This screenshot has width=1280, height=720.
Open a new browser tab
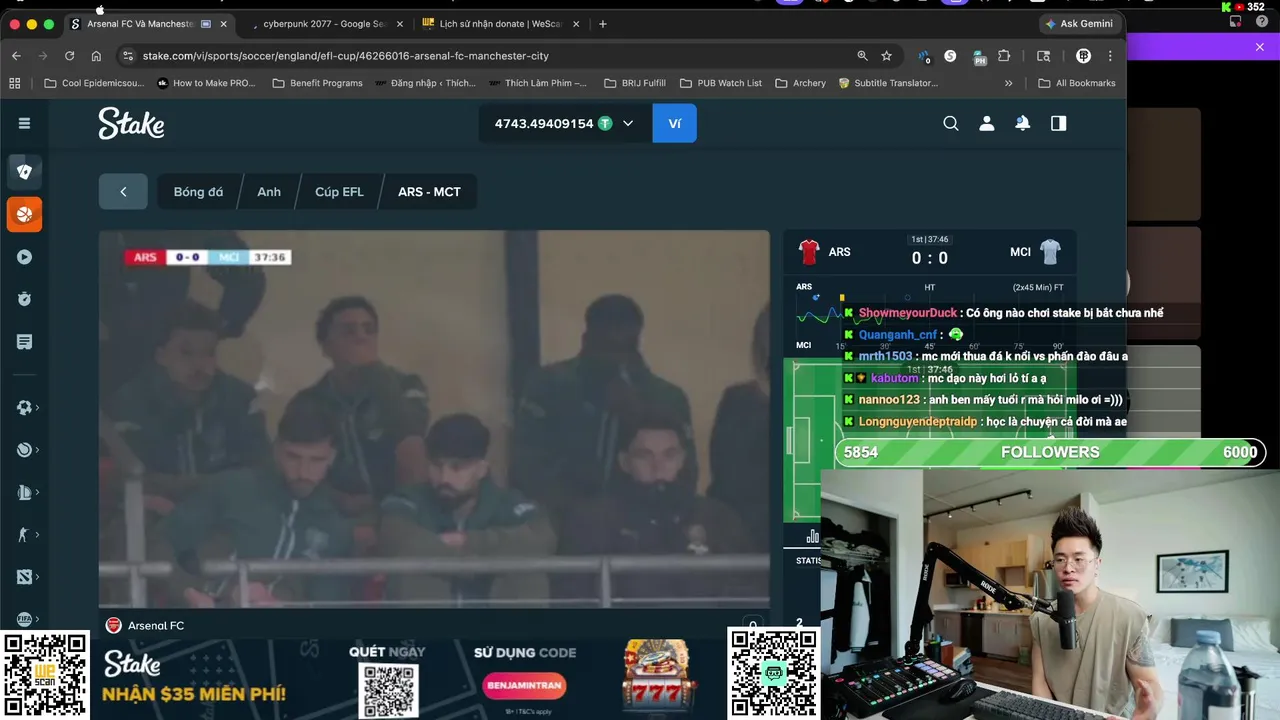pos(602,24)
